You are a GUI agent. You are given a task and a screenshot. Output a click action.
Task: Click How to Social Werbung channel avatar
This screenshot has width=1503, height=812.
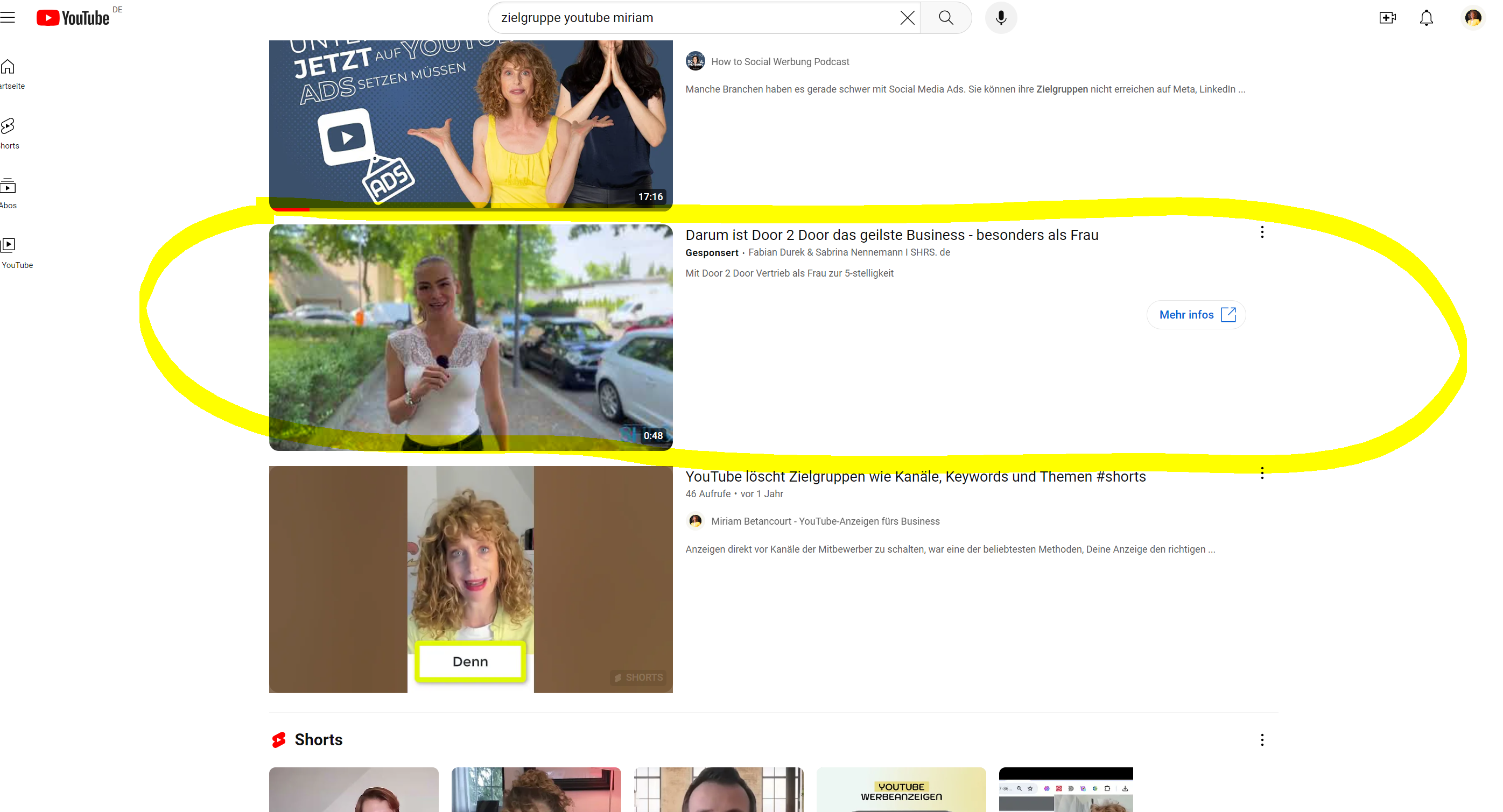[695, 61]
